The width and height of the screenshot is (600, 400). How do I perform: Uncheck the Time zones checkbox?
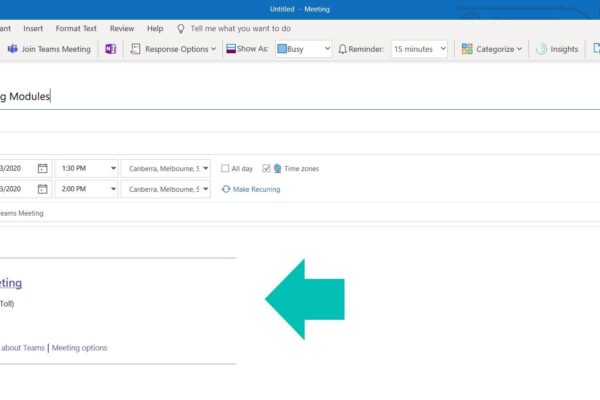266,168
